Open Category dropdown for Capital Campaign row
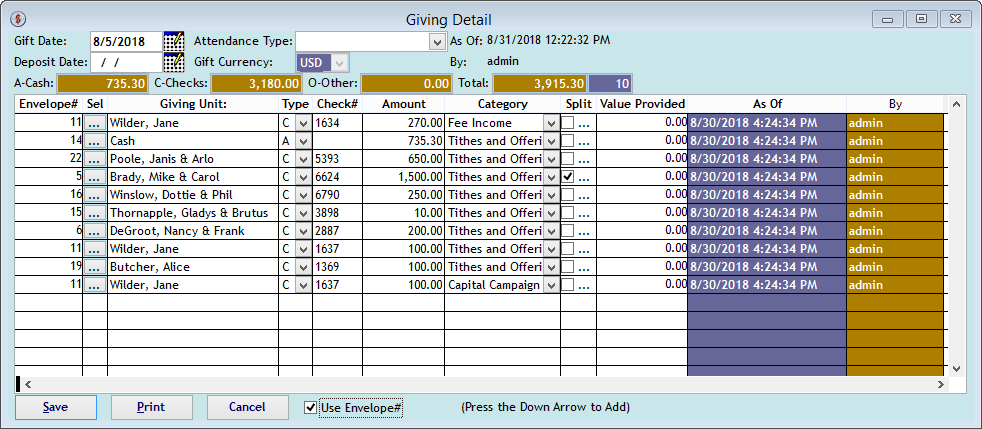The width and height of the screenshot is (982, 429). click(x=551, y=285)
